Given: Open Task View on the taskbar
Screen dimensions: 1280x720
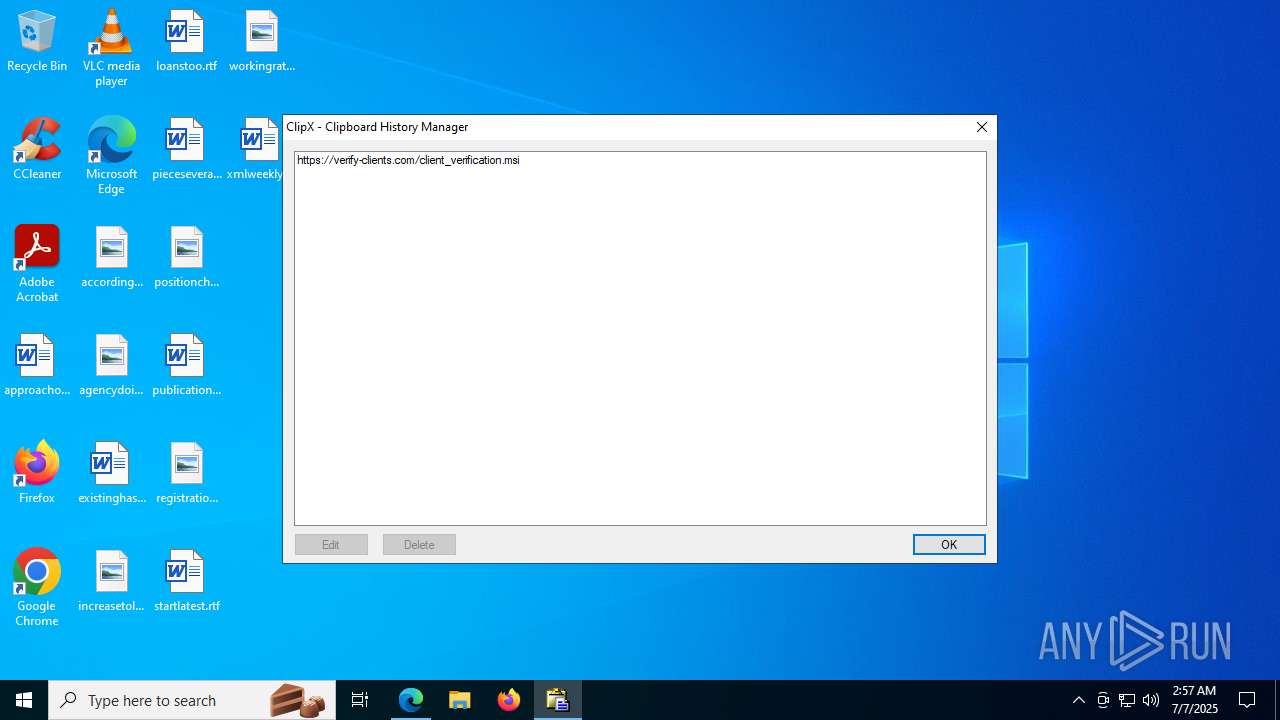Looking at the screenshot, I should (x=360, y=700).
